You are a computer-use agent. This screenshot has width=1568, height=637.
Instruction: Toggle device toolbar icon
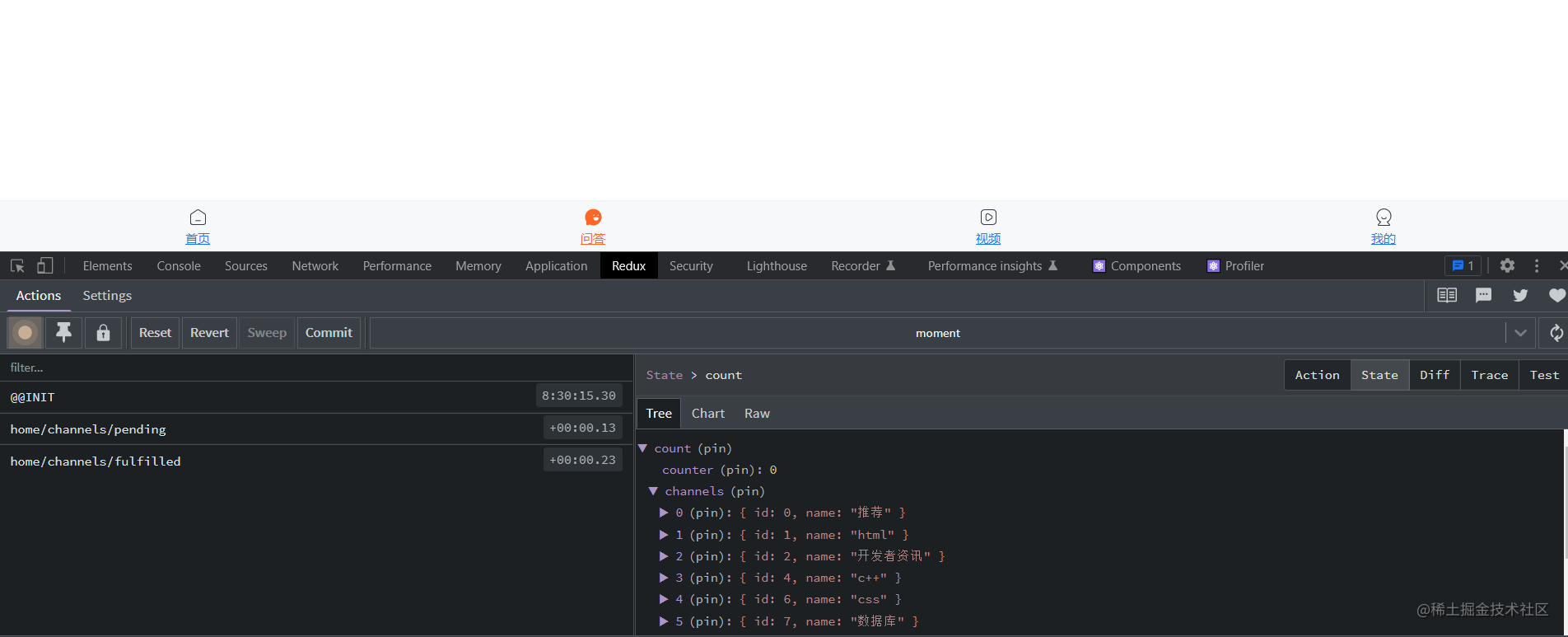tap(45, 266)
